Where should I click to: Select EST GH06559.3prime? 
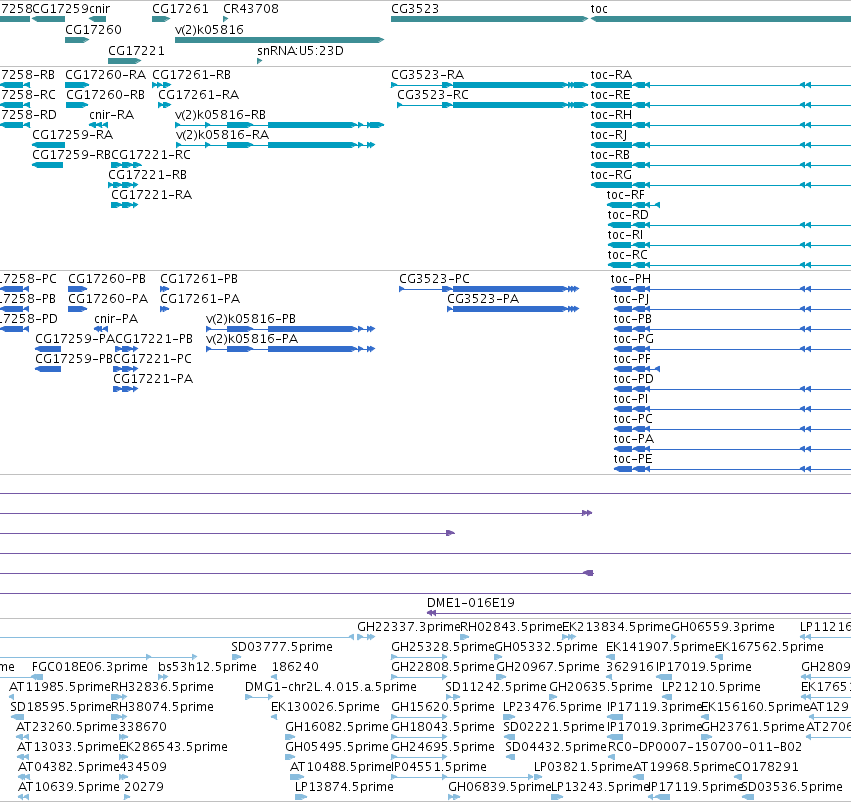click(x=723, y=626)
